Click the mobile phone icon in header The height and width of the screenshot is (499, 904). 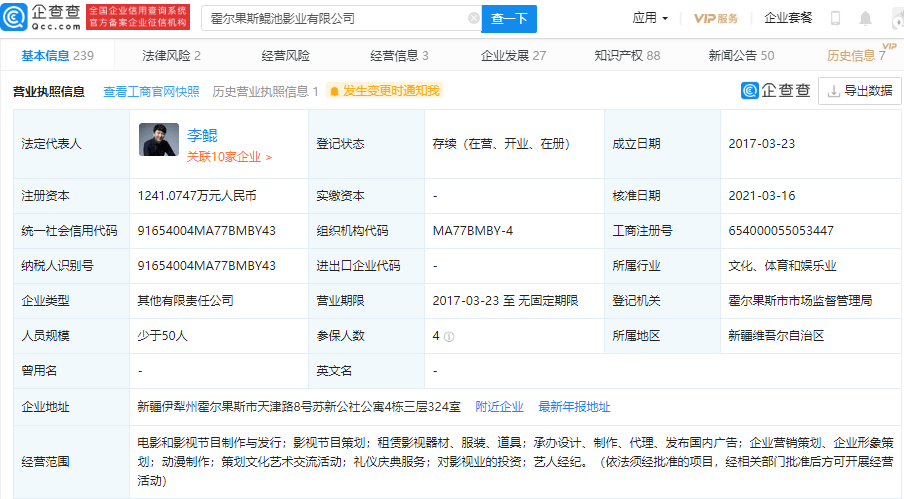[835, 18]
